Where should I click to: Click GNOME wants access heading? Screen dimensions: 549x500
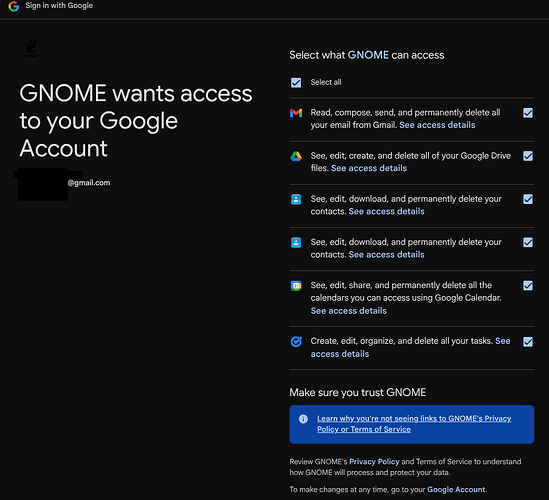coord(135,120)
